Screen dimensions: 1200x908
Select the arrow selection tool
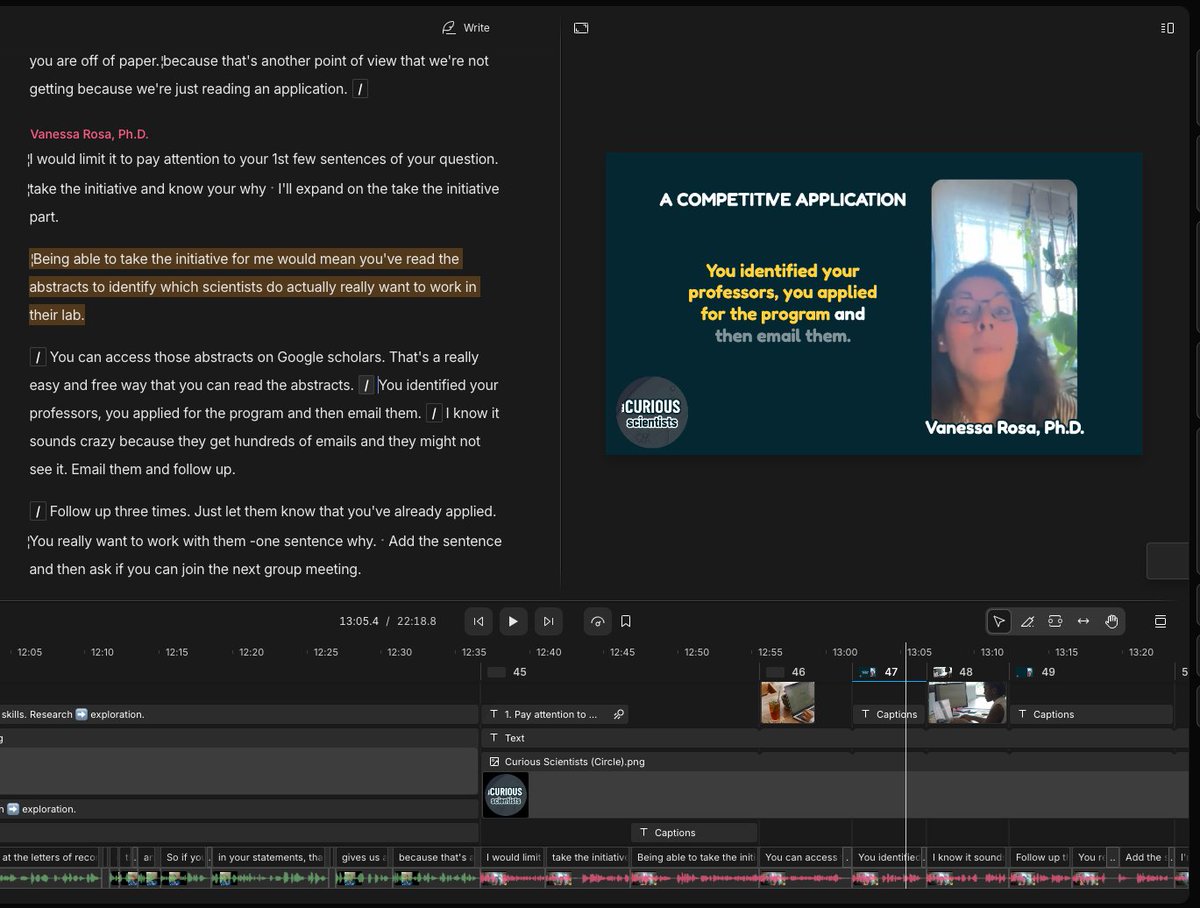click(x=998, y=621)
